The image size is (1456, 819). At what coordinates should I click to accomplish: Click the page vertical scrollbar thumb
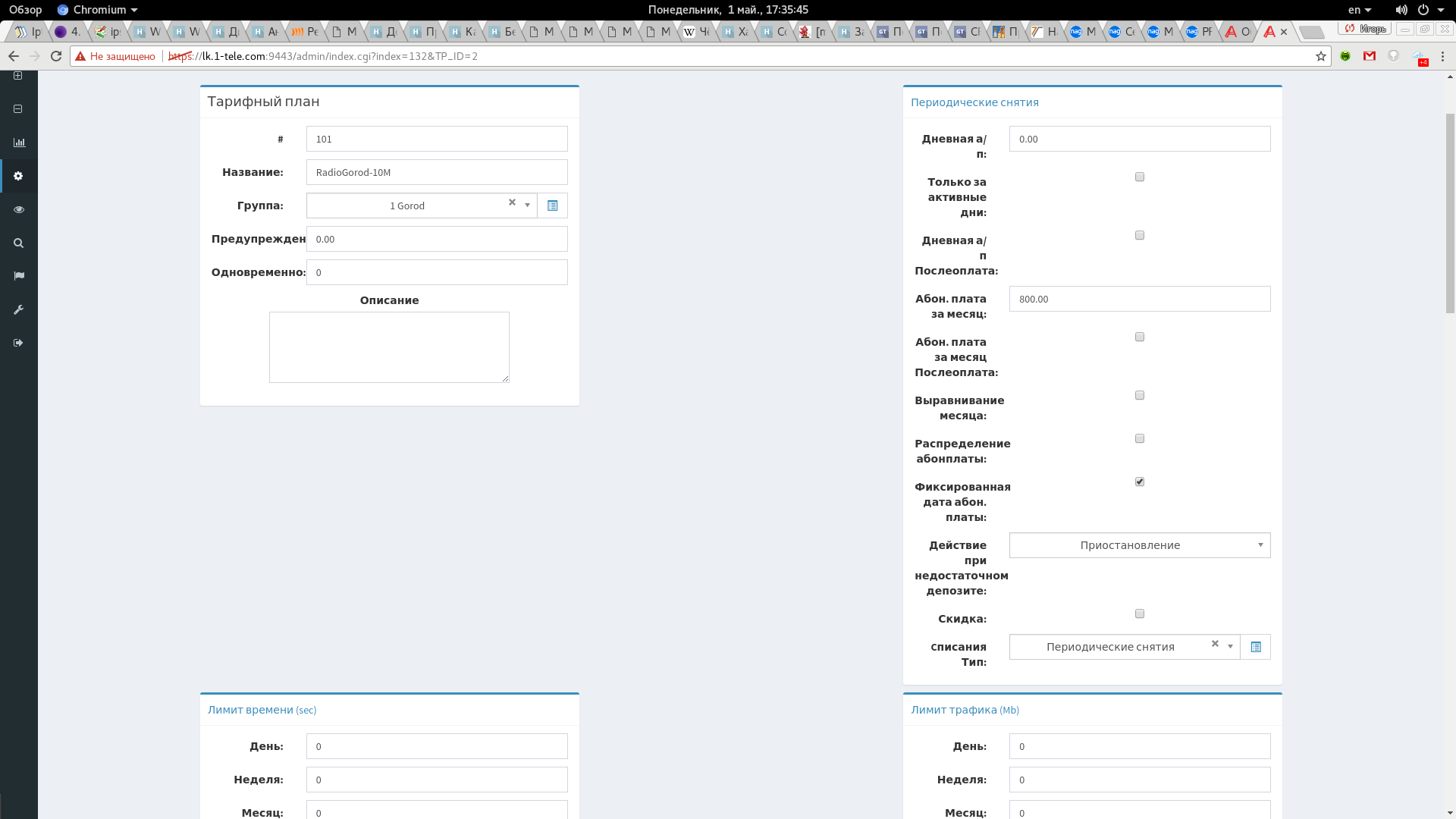pos(1450,212)
